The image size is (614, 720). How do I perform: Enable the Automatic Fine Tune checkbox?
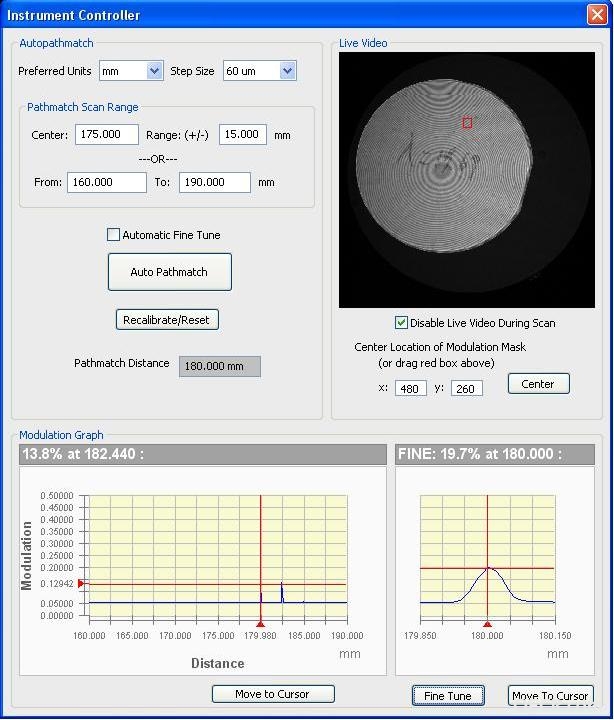[113, 235]
